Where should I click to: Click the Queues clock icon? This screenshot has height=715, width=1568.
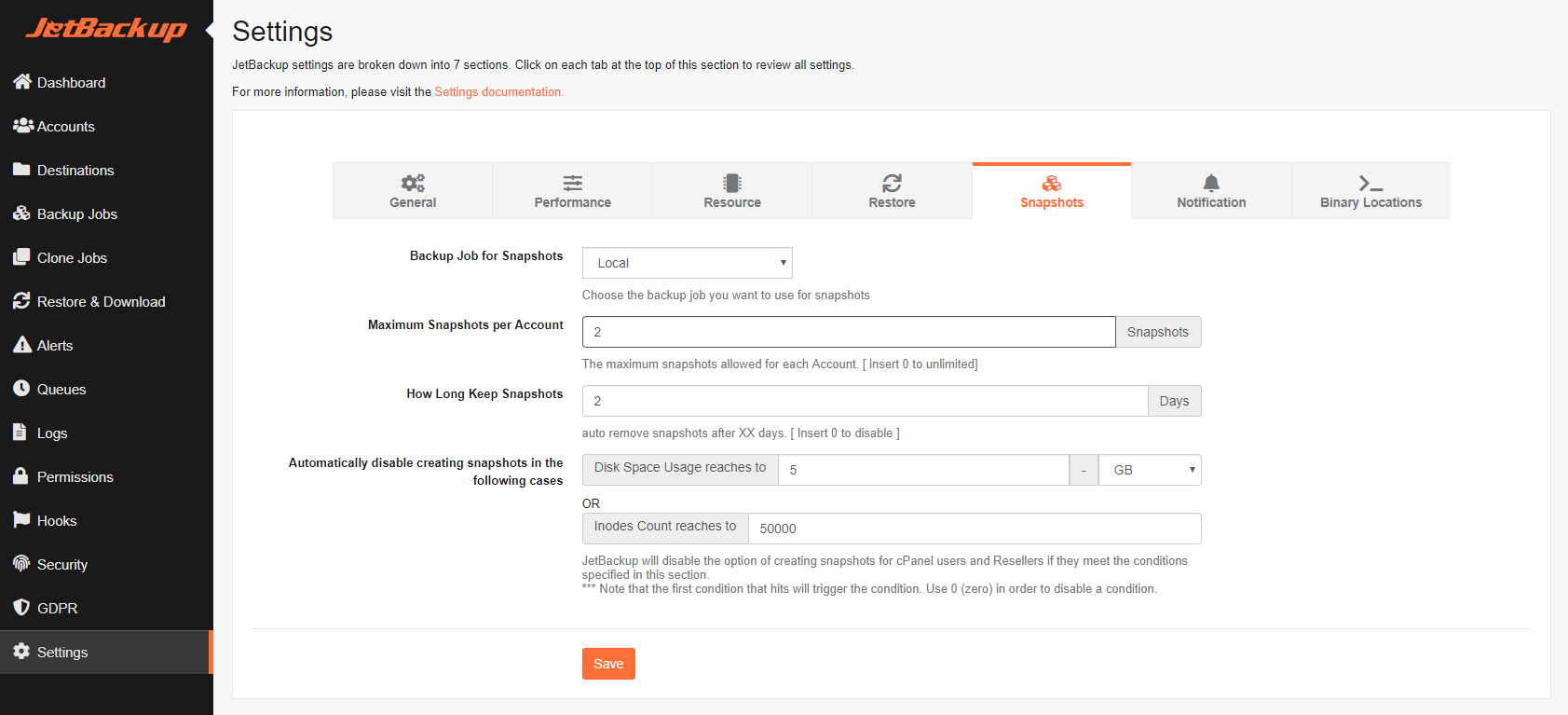21,389
